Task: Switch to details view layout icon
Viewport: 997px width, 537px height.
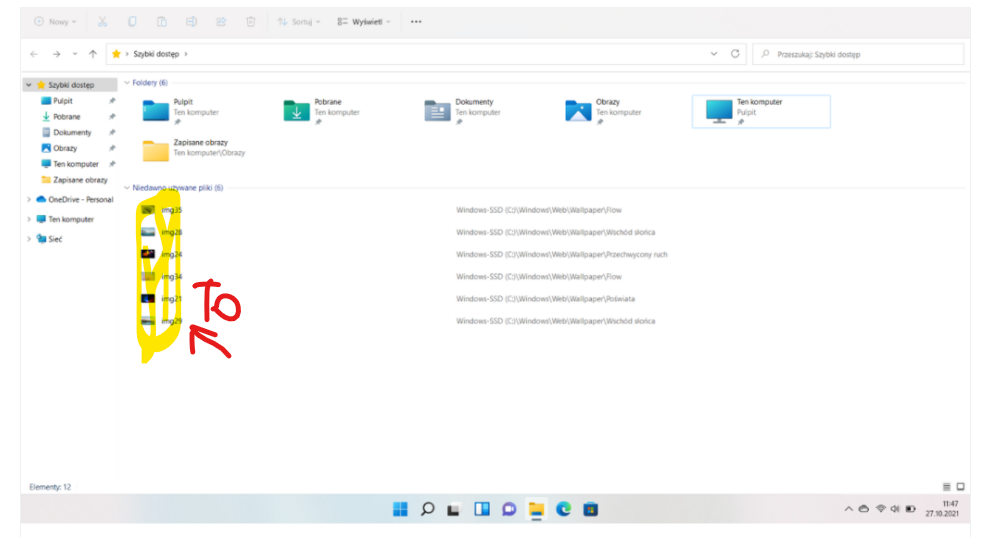Action: [x=947, y=486]
